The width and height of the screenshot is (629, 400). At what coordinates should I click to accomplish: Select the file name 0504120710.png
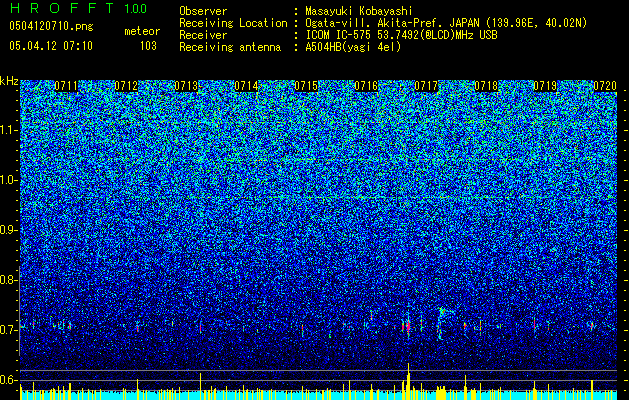pos(51,26)
